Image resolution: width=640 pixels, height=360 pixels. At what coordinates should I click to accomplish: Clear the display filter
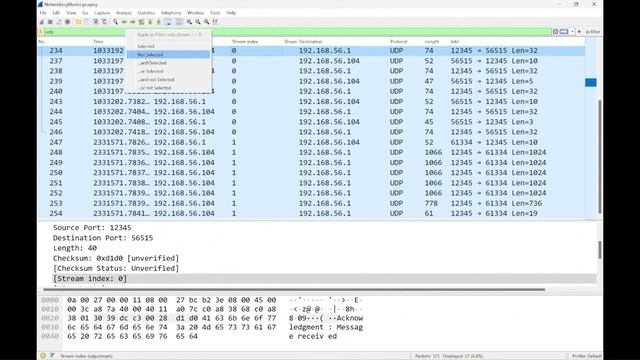[555, 31]
